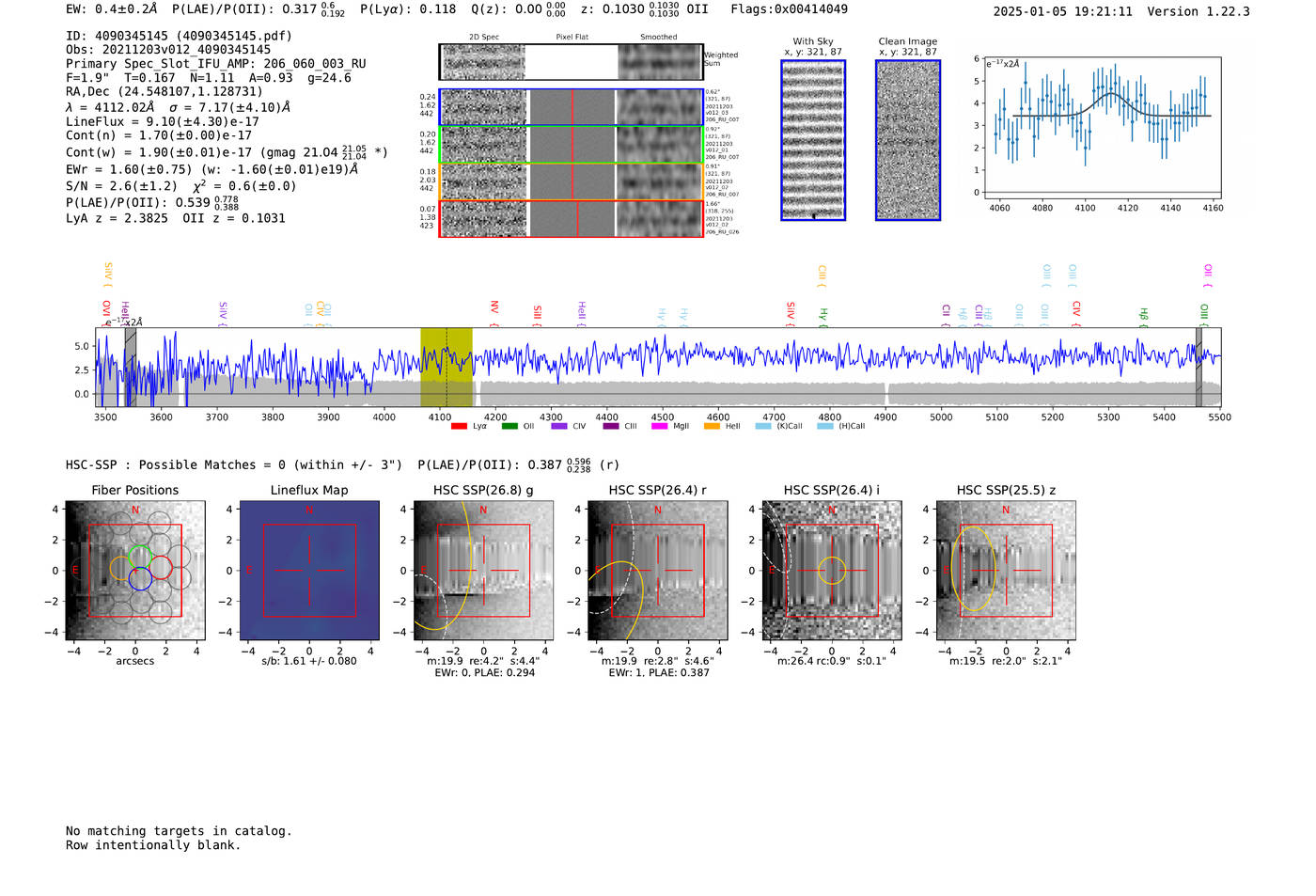The image size is (1316, 896).
Task: Click the 'EWr: 1, PLAE: 0.387' caption
Action: pyautogui.click(x=658, y=673)
